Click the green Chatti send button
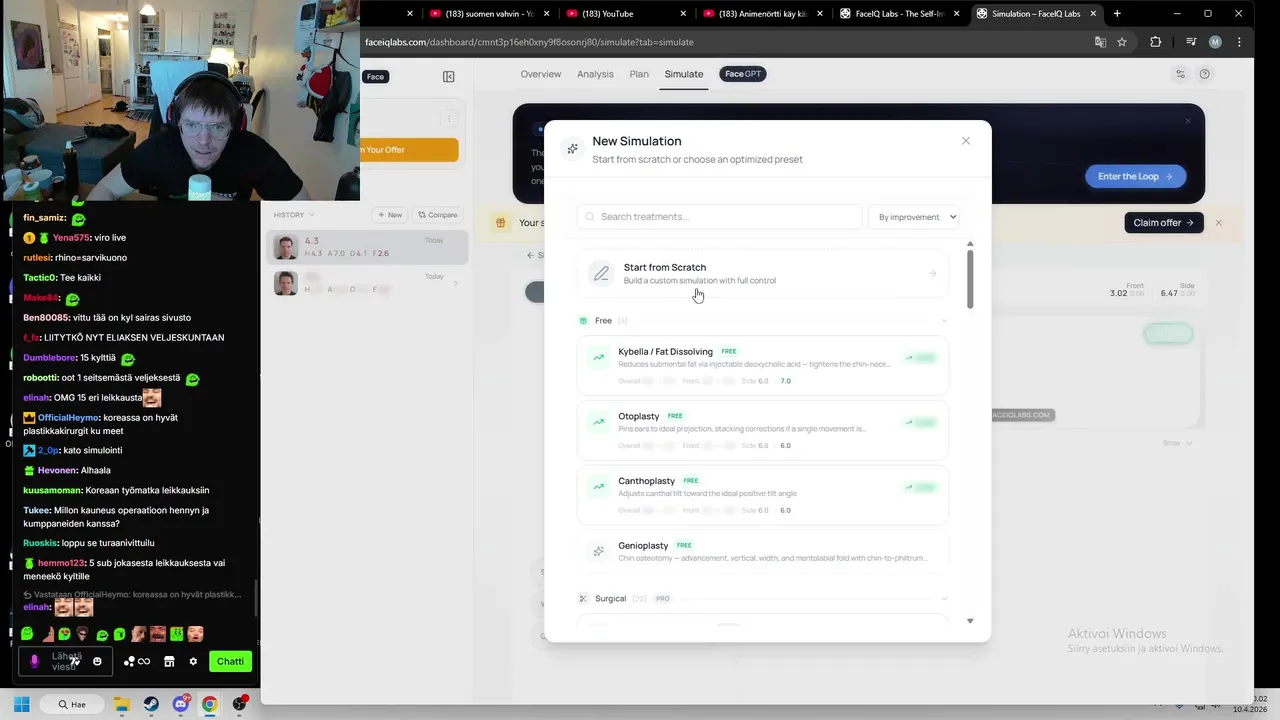This screenshot has width=1280, height=720. pyautogui.click(x=230, y=661)
